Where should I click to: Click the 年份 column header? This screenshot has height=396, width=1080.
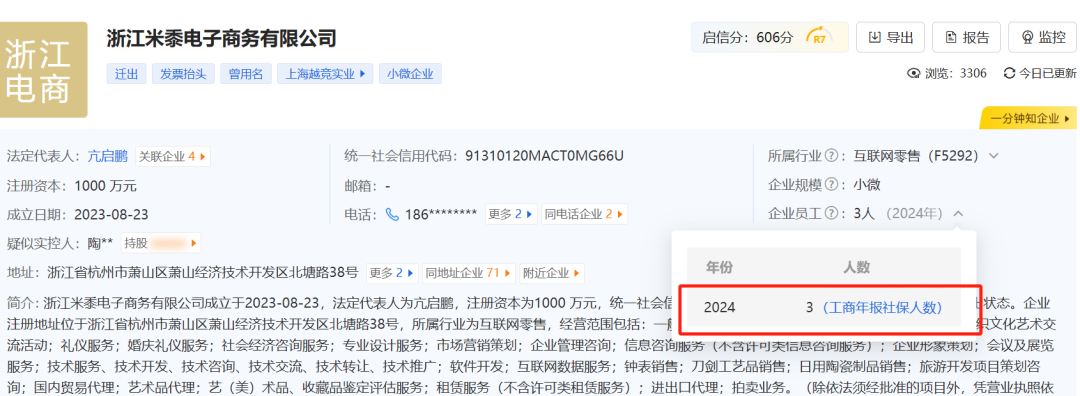pos(720,267)
